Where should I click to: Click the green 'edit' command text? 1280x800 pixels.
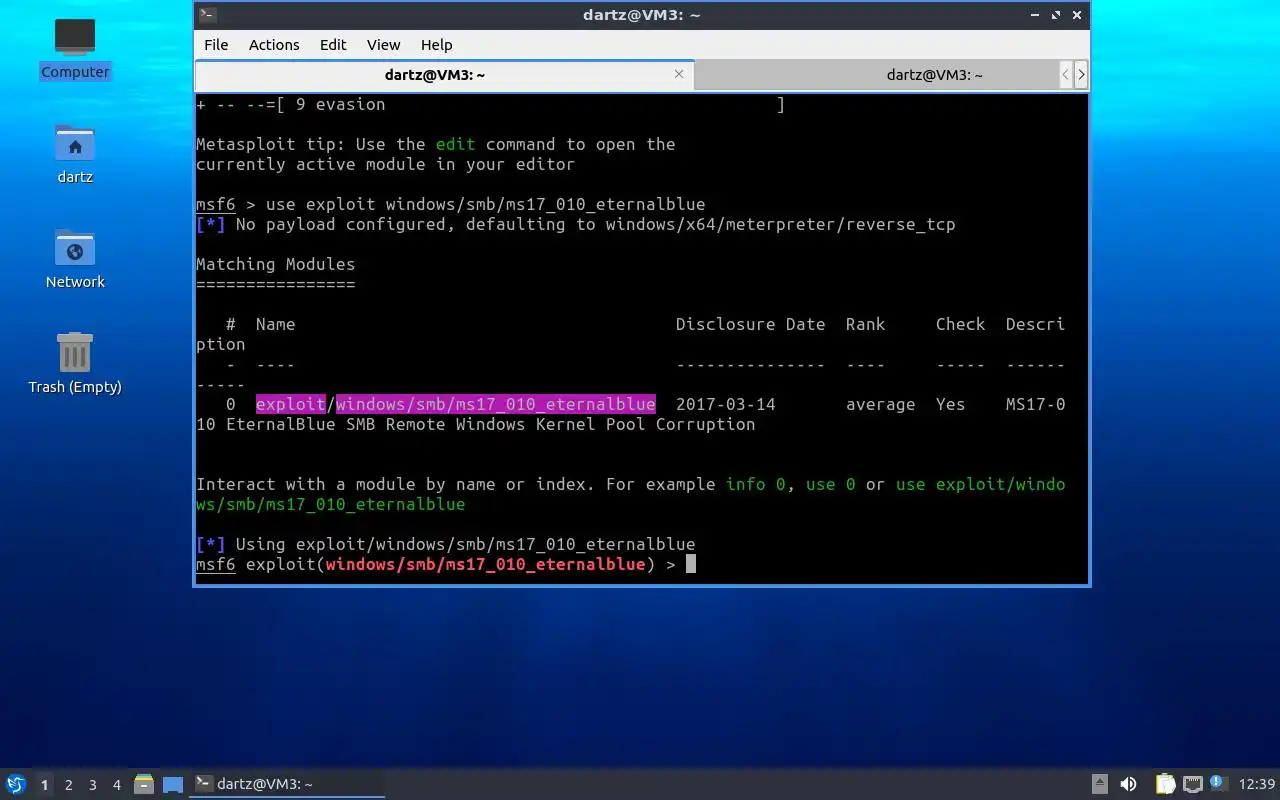pos(455,144)
